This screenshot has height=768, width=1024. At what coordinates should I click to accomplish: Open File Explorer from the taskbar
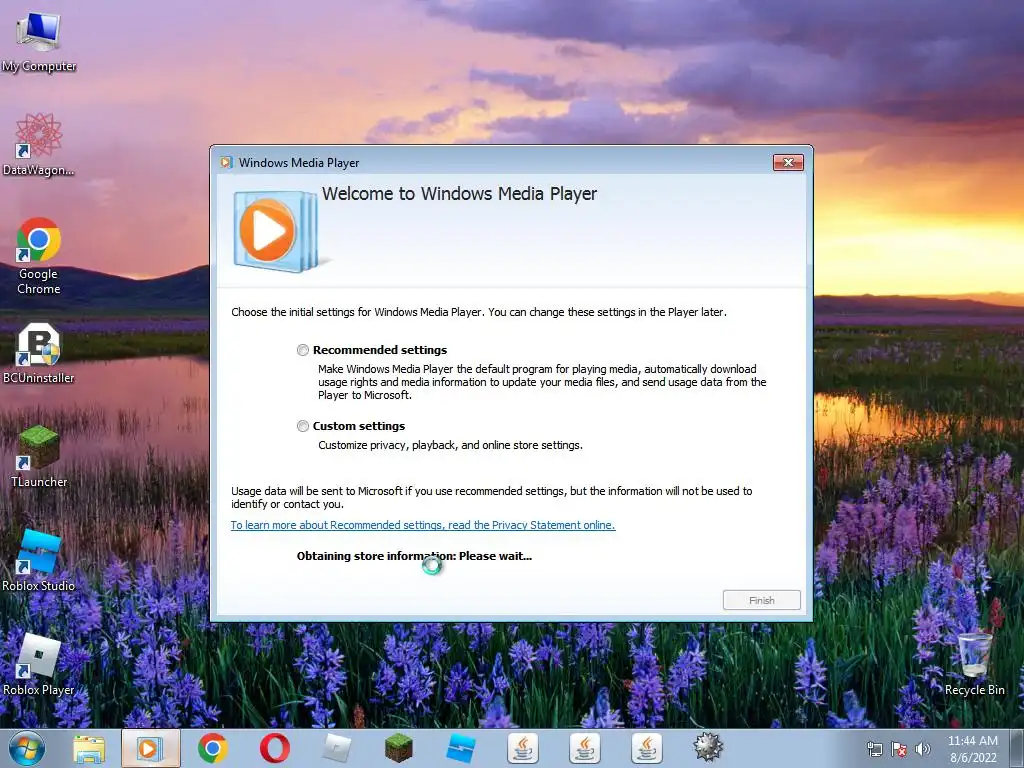coord(89,749)
